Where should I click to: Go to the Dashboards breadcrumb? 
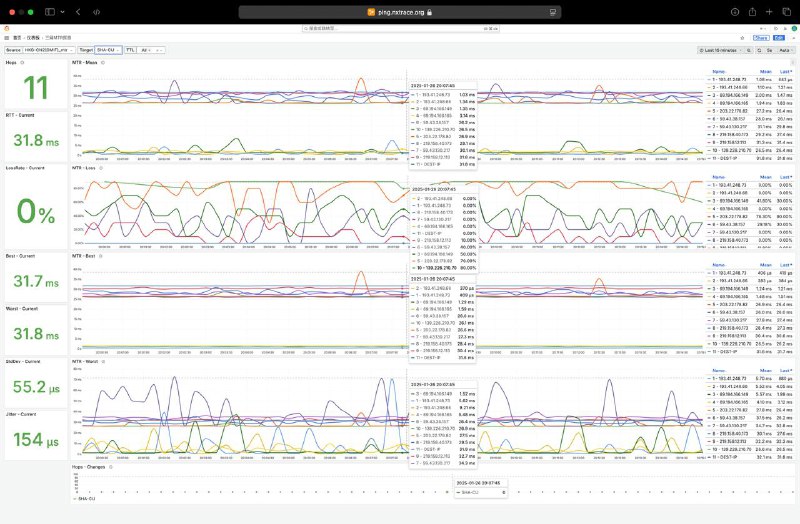point(33,38)
